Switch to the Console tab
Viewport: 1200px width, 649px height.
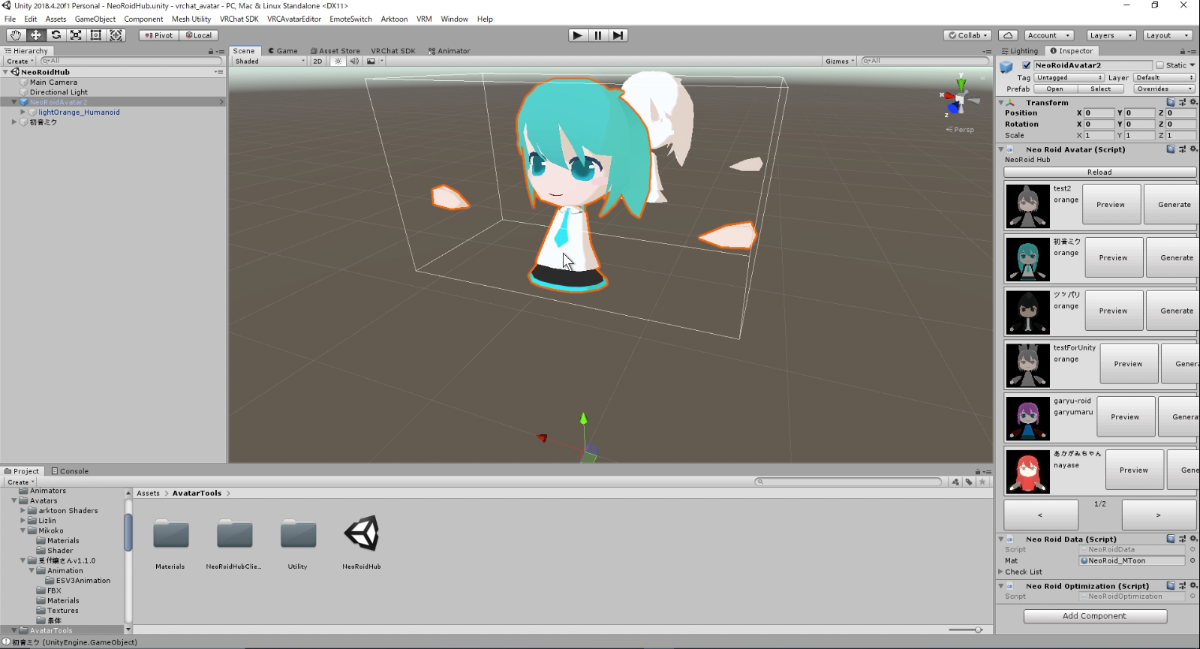click(x=70, y=471)
